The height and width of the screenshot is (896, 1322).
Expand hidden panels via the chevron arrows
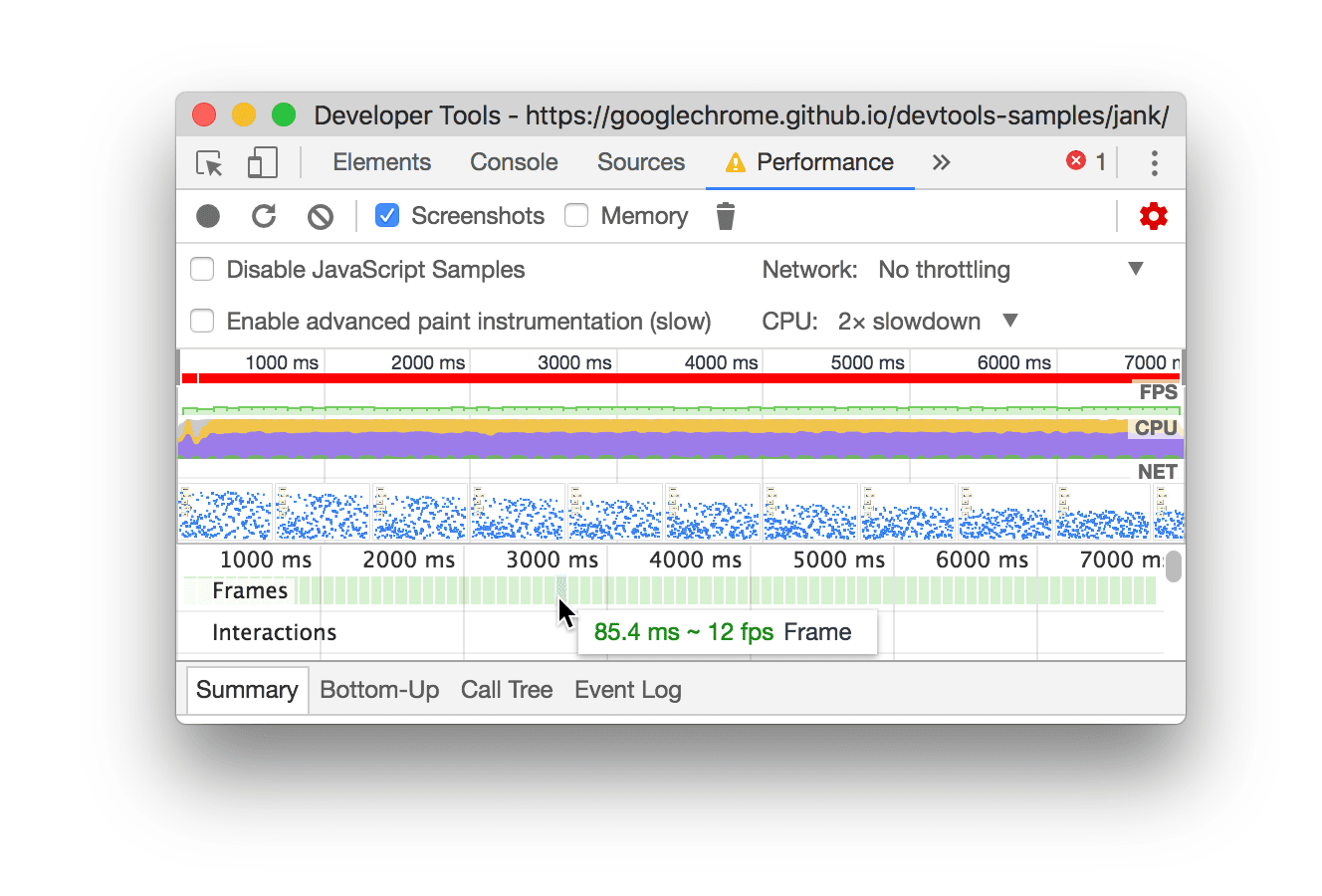[x=942, y=161]
